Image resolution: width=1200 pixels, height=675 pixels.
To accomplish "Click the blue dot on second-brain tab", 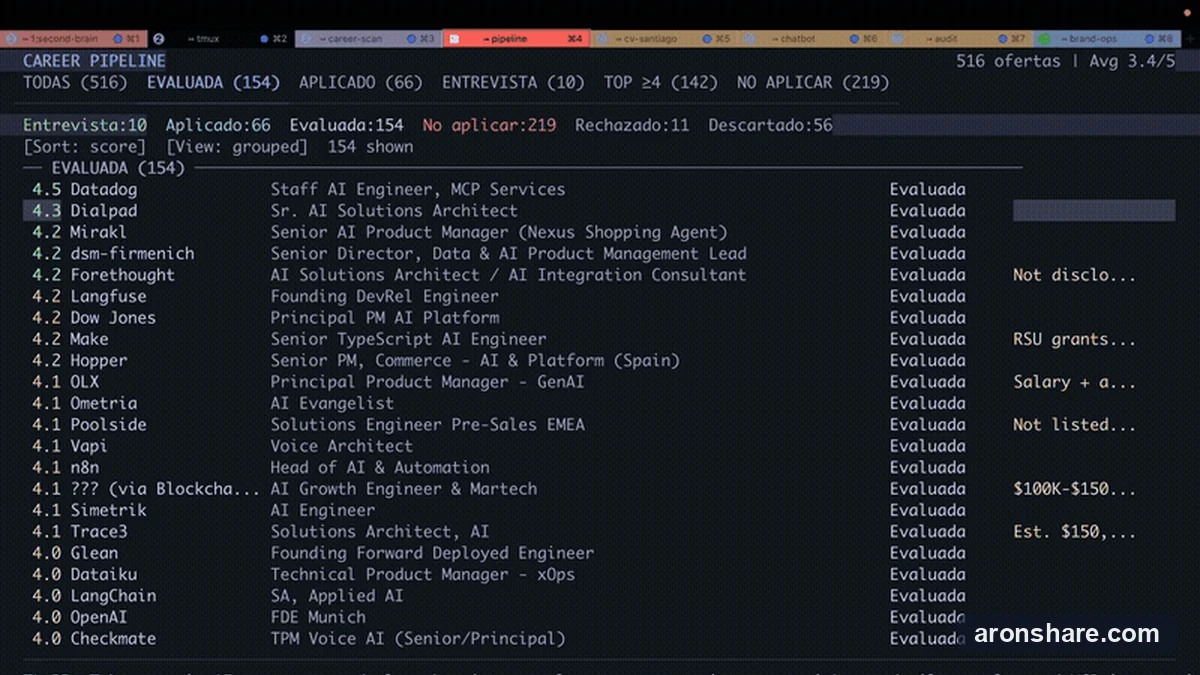I will [x=117, y=39].
